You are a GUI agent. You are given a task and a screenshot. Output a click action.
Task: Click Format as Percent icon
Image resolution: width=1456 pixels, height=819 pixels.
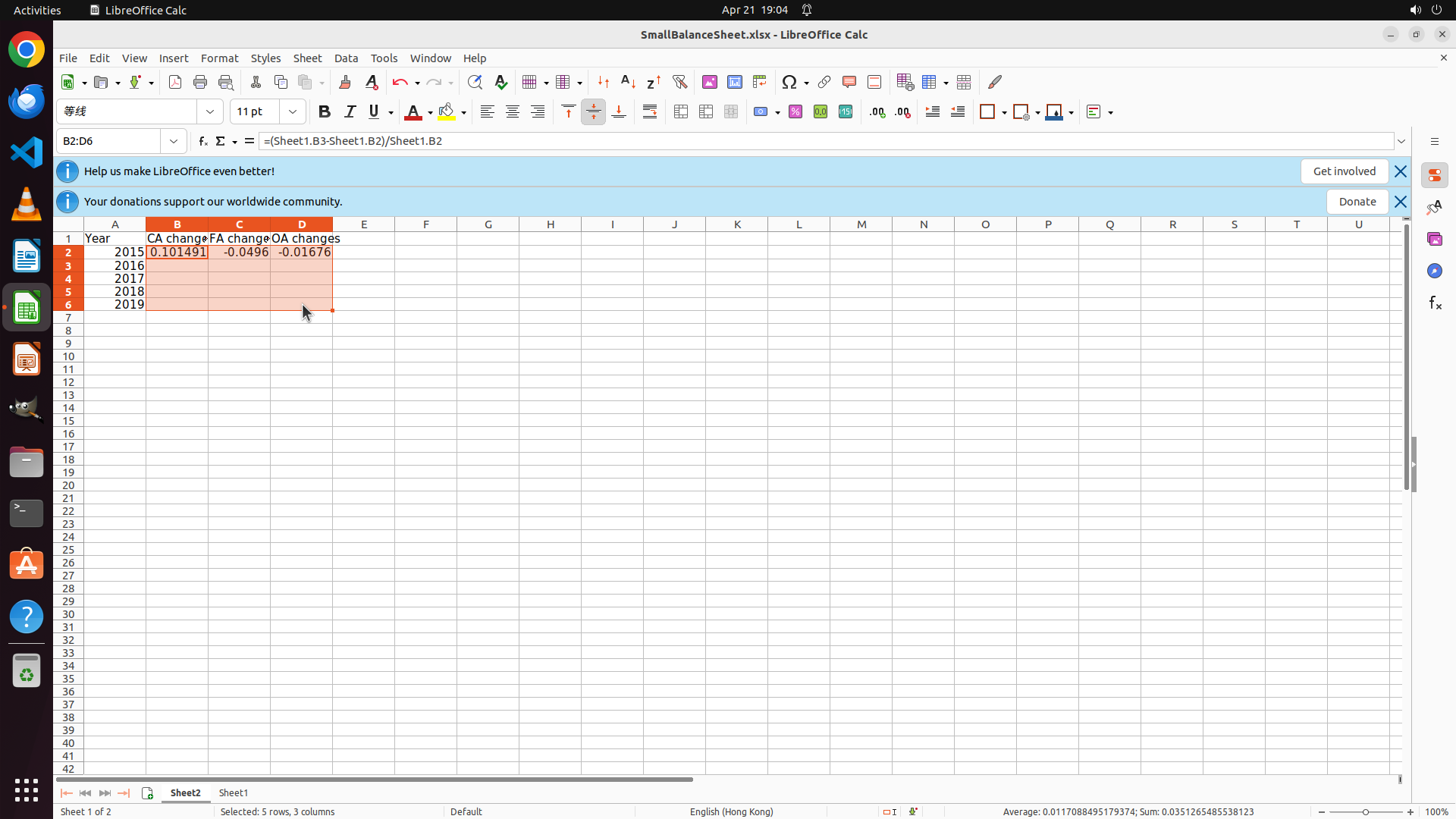click(x=795, y=112)
